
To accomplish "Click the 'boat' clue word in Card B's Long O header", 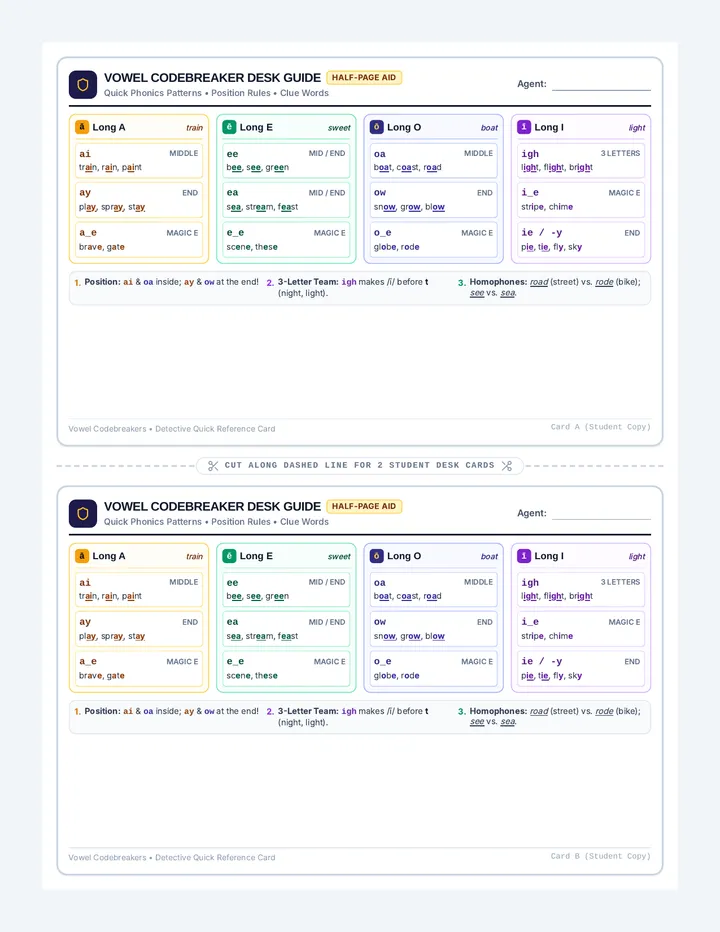I will (489, 557).
